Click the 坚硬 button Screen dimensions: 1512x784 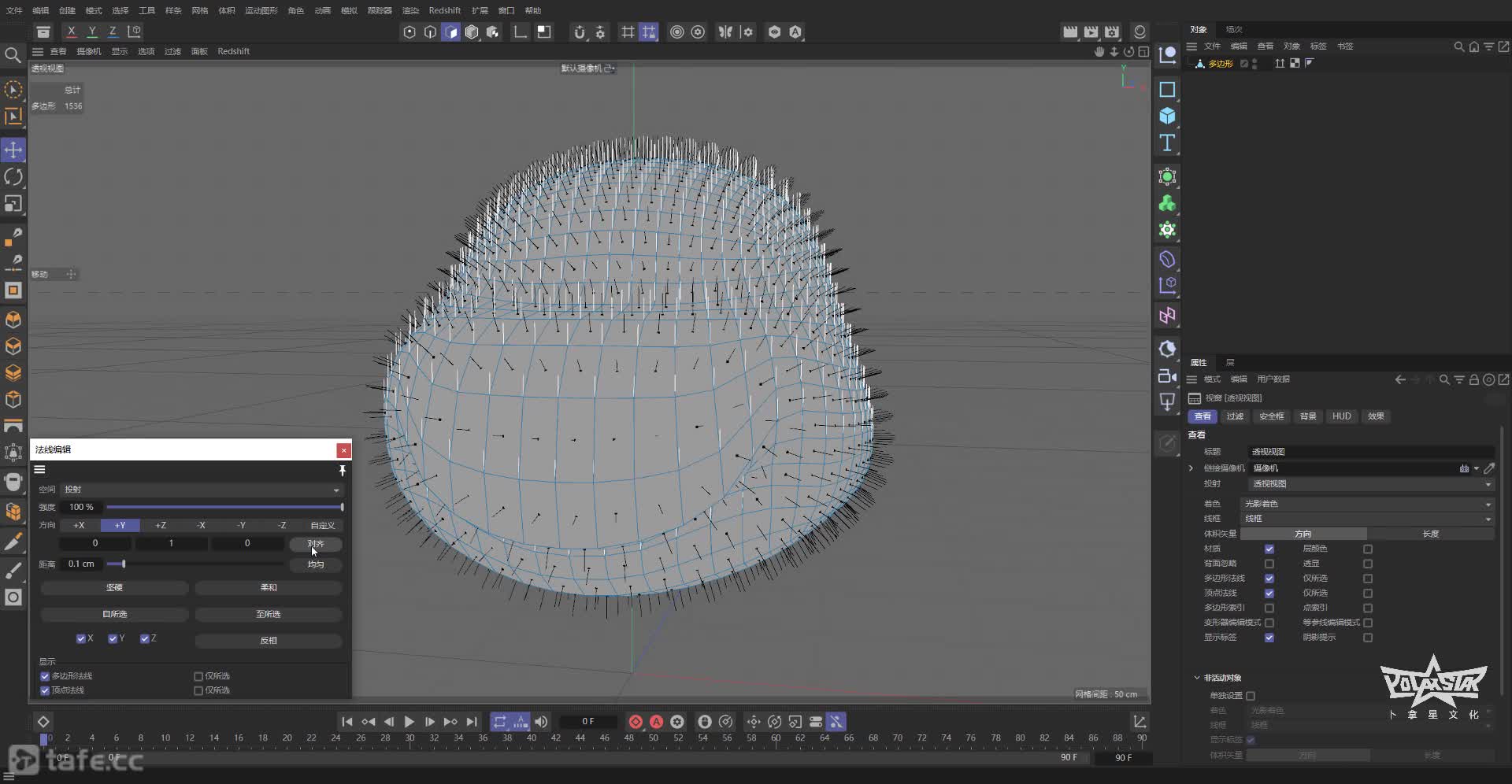114,588
